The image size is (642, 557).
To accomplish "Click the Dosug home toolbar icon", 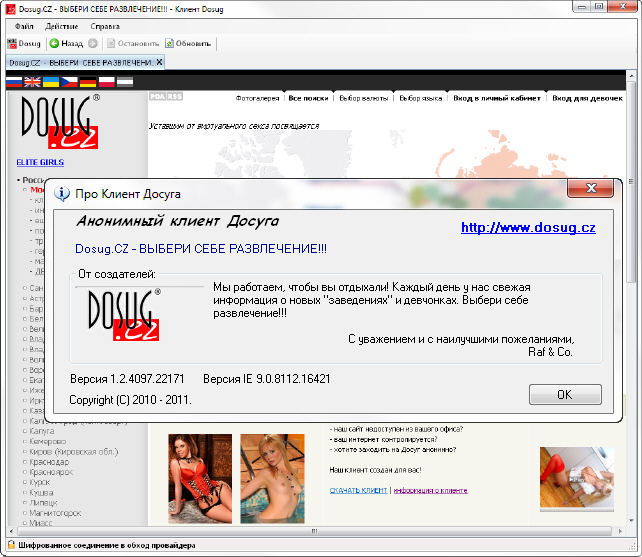I will (25, 43).
